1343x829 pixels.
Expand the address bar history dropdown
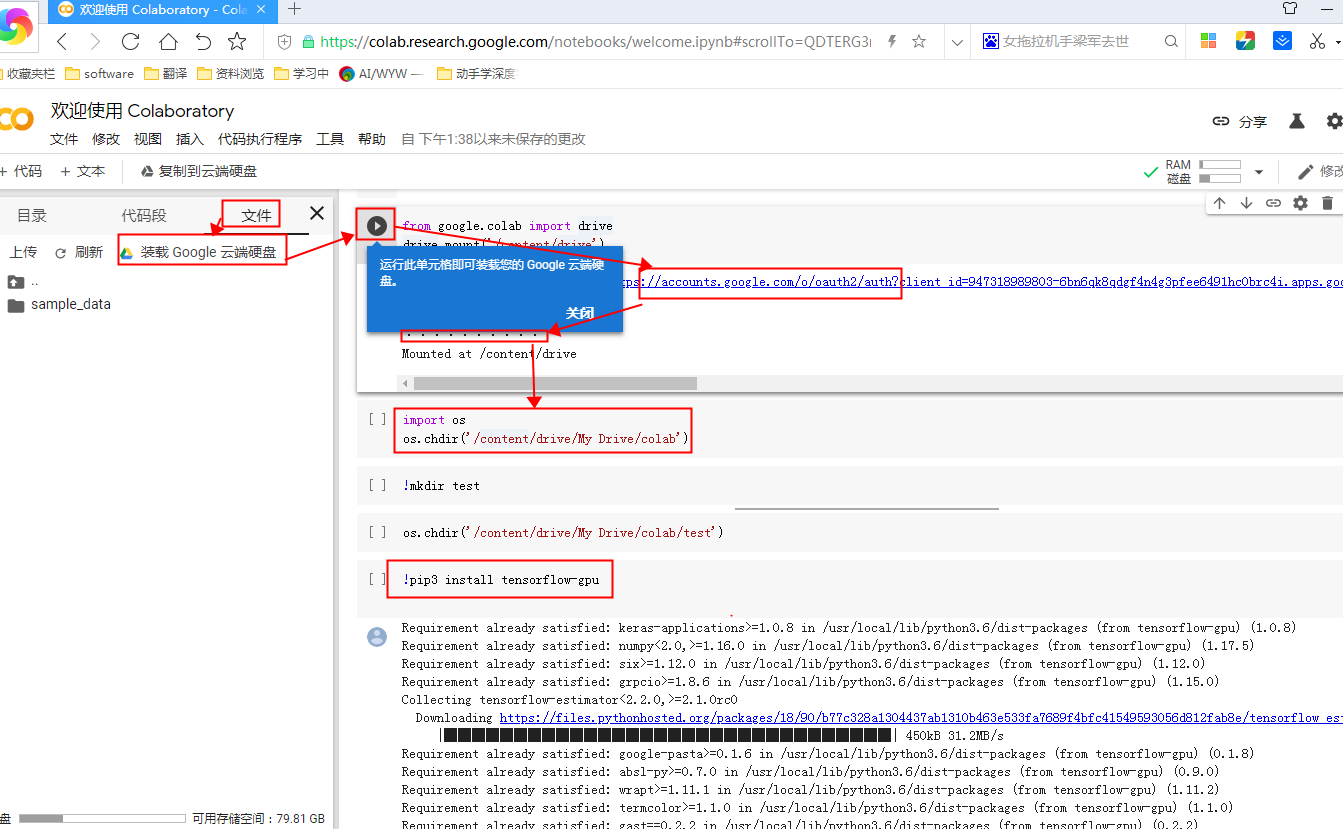coord(957,42)
